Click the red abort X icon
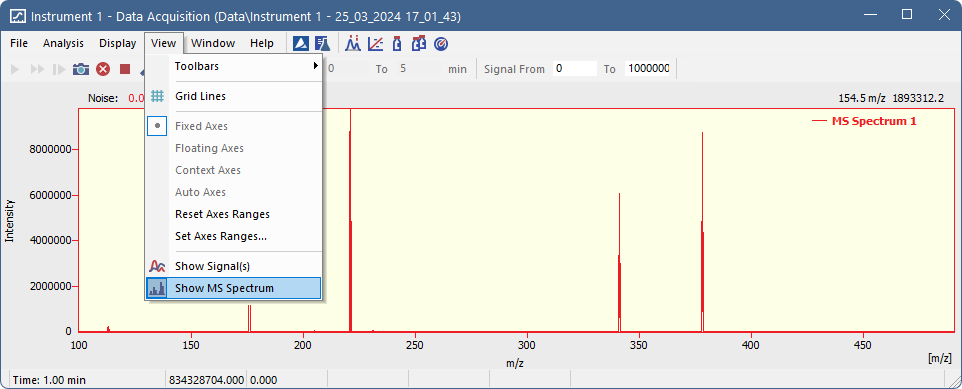The width and height of the screenshot is (962, 389). pyautogui.click(x=102, y=69)
